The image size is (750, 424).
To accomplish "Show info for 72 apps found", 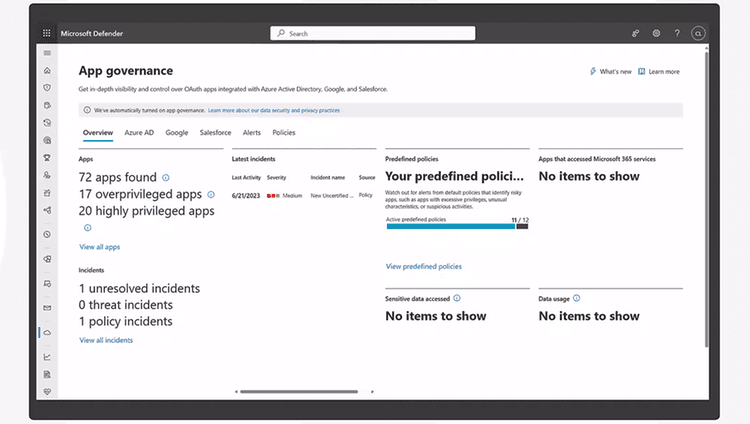I will tap(165, 178).
